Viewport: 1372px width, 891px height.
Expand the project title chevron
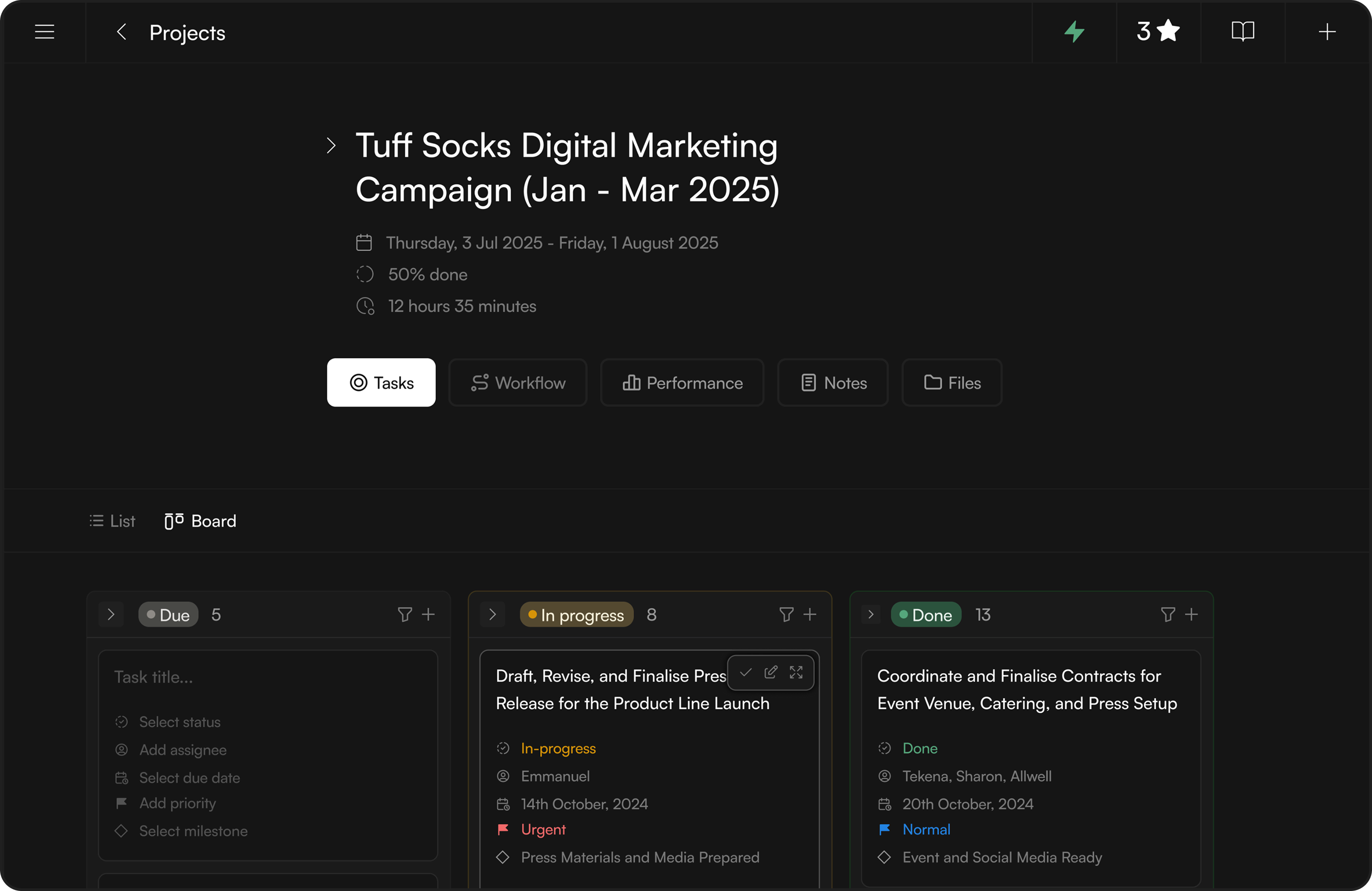331,145
